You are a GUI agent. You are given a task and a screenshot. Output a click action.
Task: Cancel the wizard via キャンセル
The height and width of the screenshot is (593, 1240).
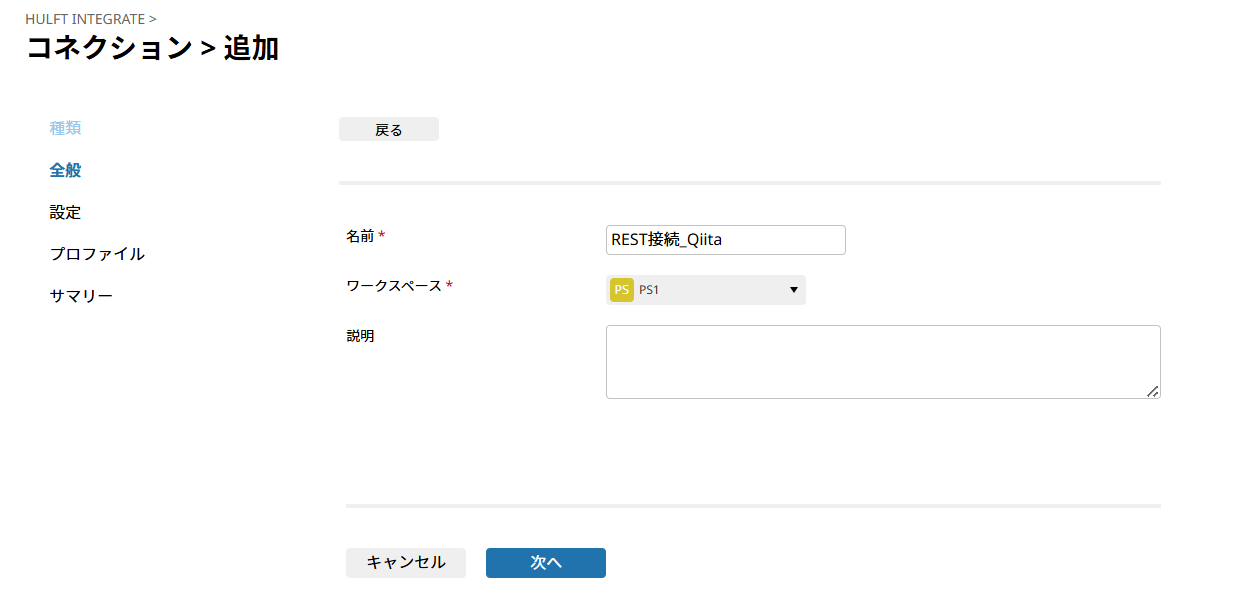click(405, 562)
